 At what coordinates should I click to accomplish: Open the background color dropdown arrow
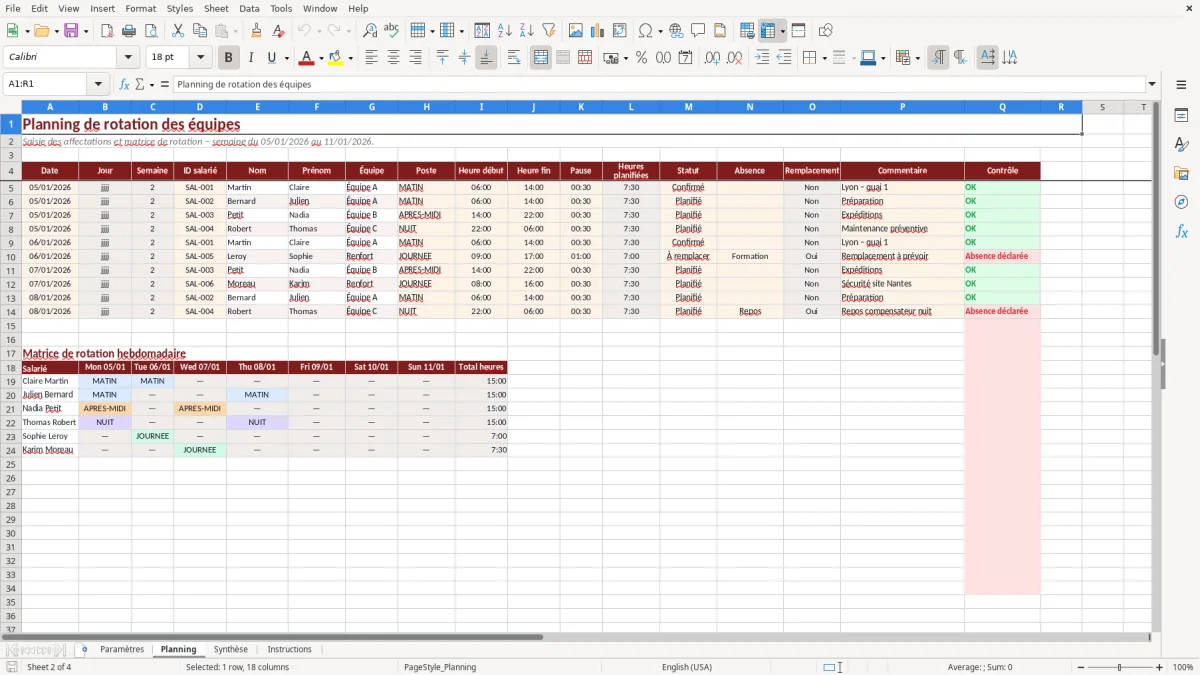tap(350, 58)
